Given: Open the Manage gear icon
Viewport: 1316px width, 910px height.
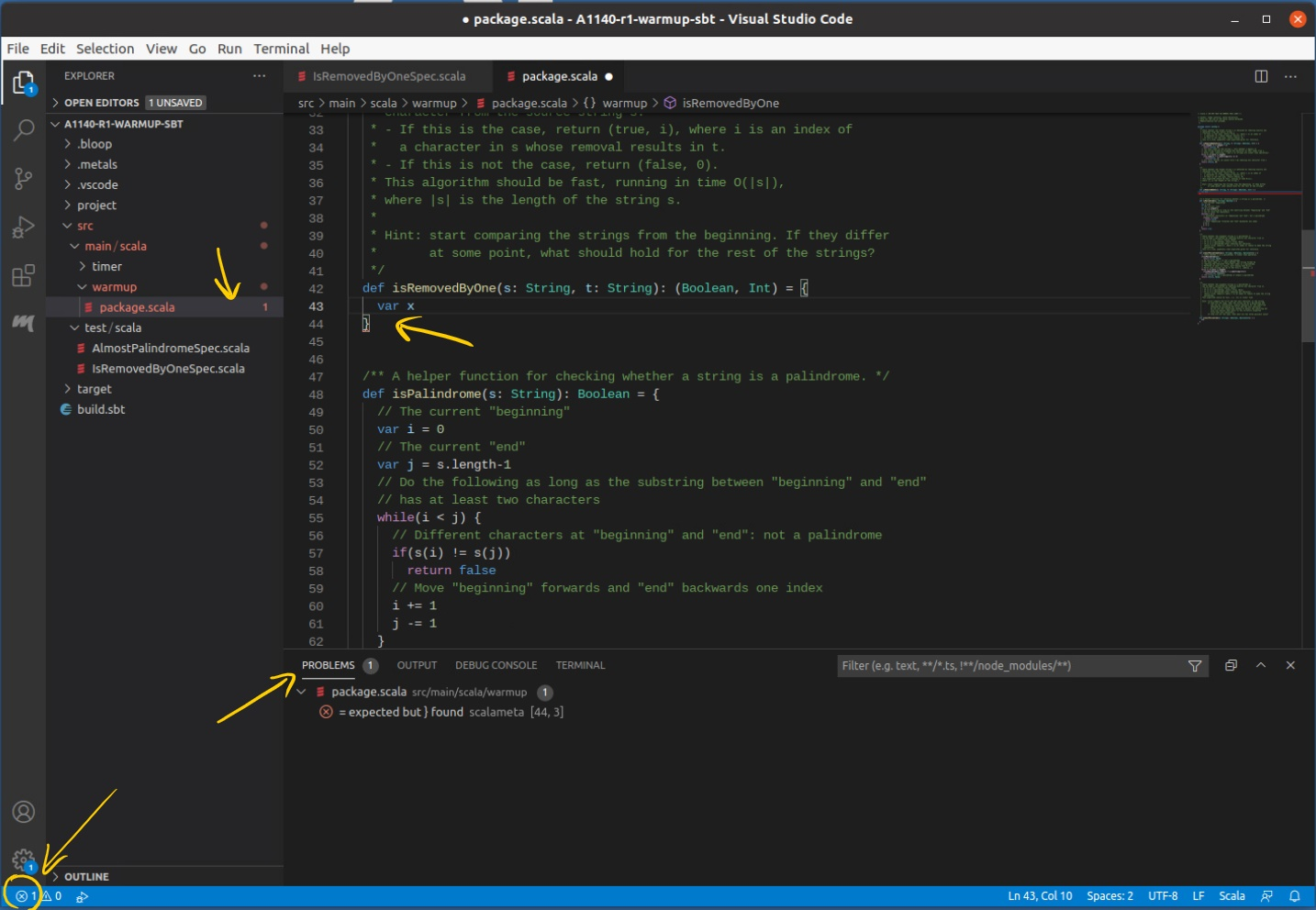Looking at the screenshot, I should click(23, 860).
